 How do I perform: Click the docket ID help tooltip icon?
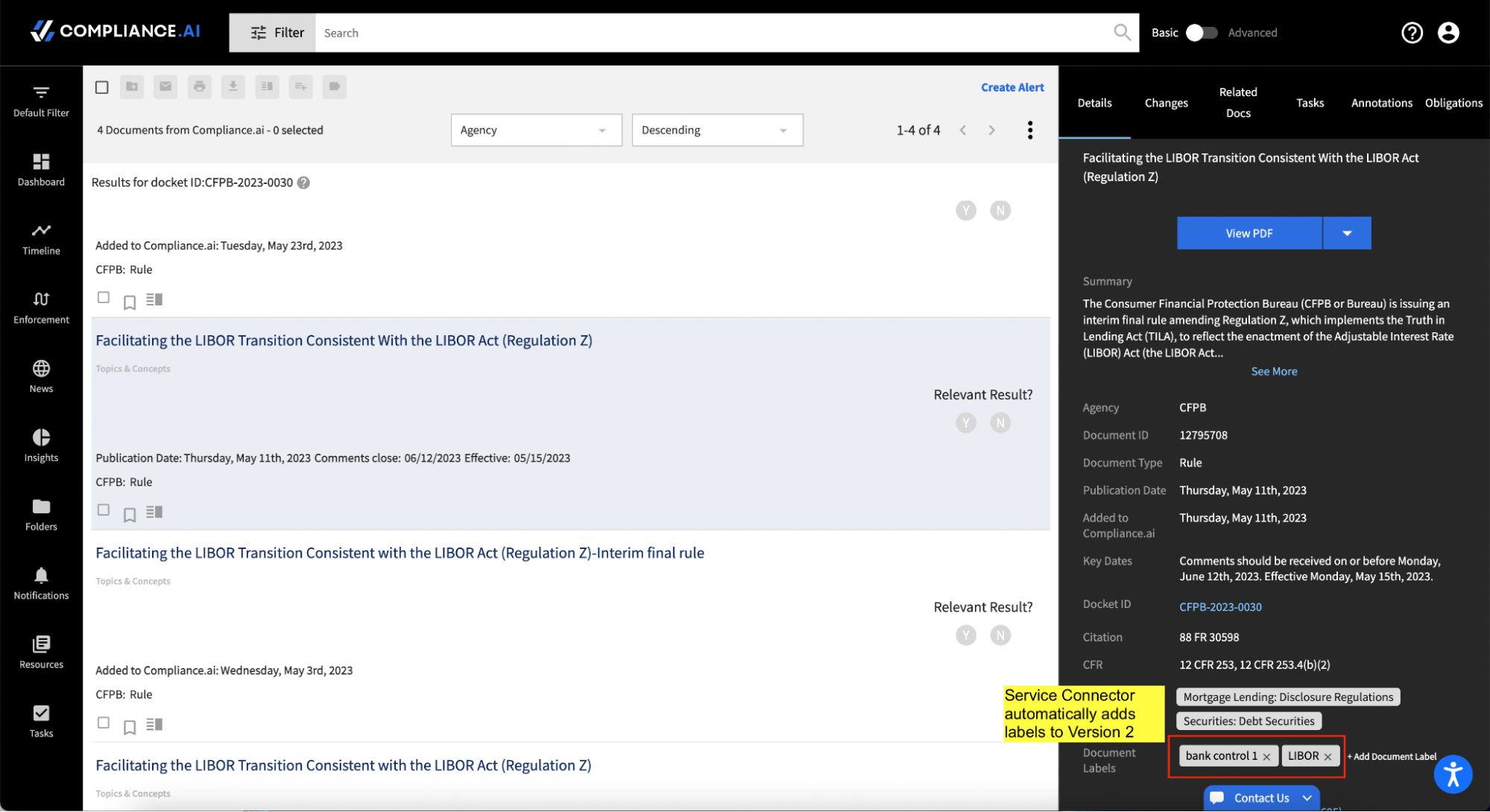[x=303, y=183]
